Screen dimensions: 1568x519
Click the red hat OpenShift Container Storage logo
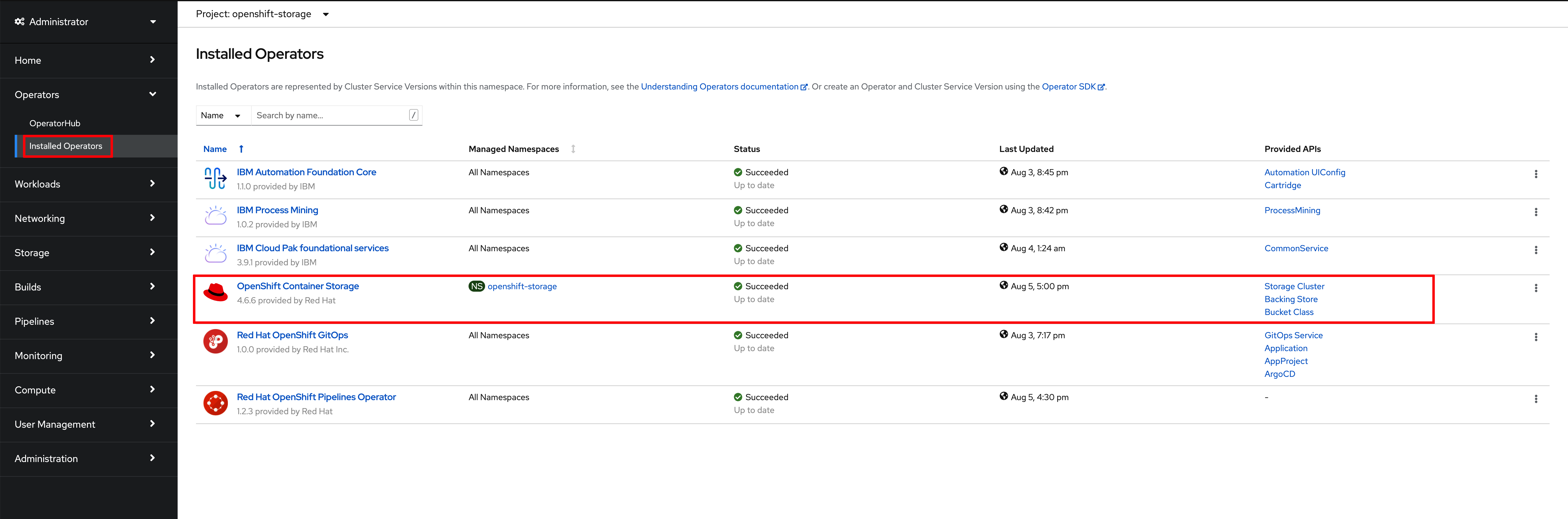[x=216, y=292]
